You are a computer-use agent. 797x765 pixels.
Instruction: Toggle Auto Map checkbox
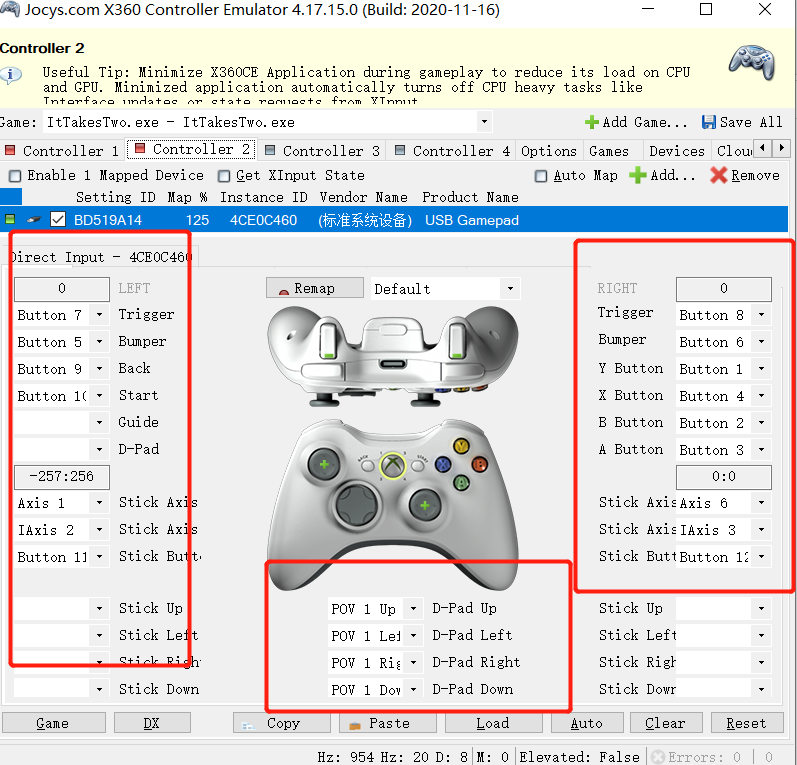point(541,176)
